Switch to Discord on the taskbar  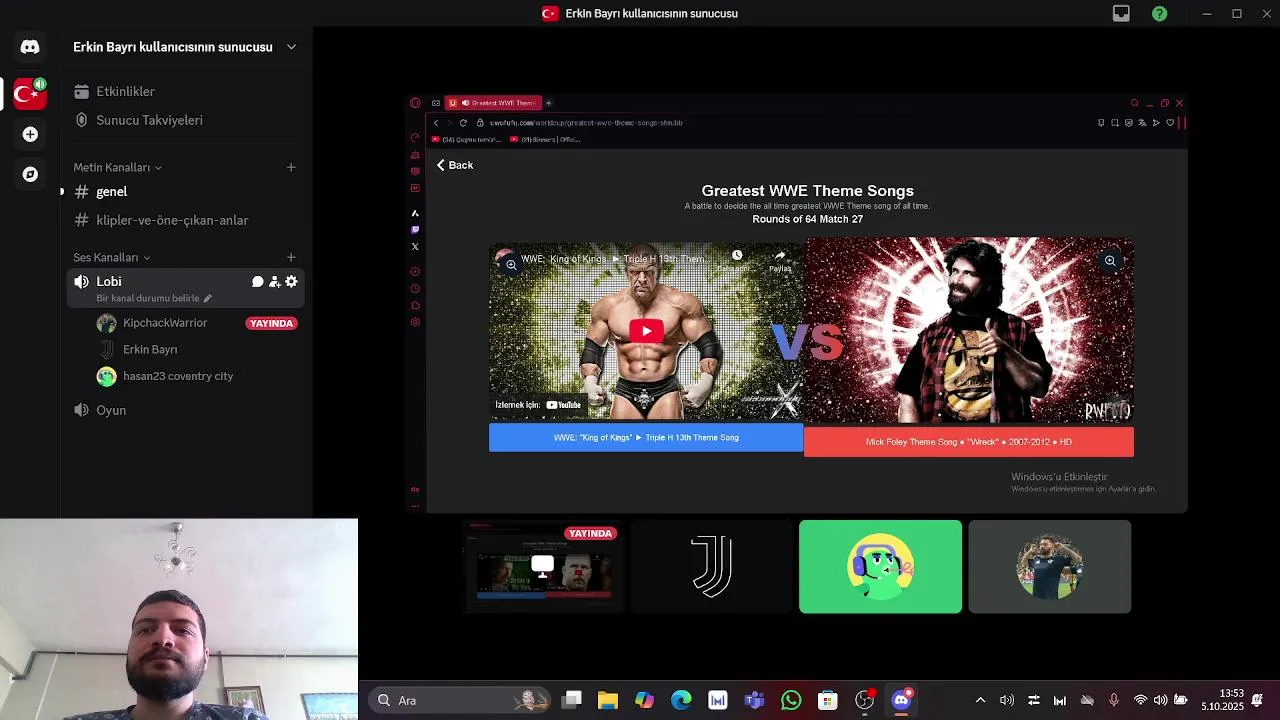902,700
